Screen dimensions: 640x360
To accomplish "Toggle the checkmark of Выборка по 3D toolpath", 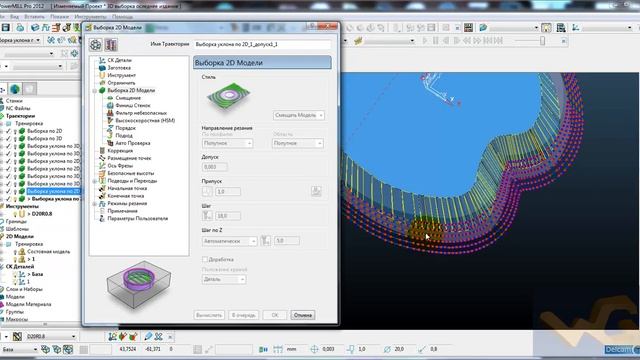I will 8,139.
